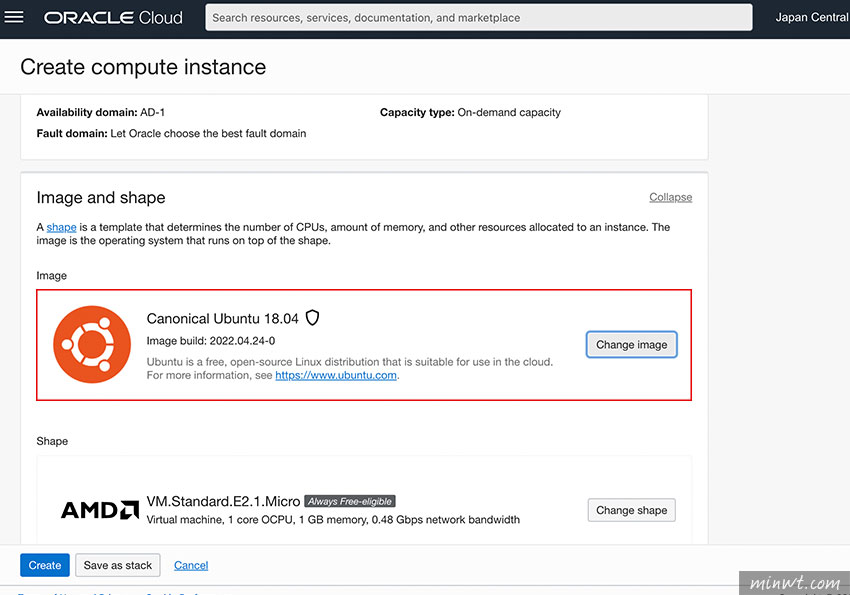
Task: Click the Capacity type On-demand capacity text
Action: (470, 112)
